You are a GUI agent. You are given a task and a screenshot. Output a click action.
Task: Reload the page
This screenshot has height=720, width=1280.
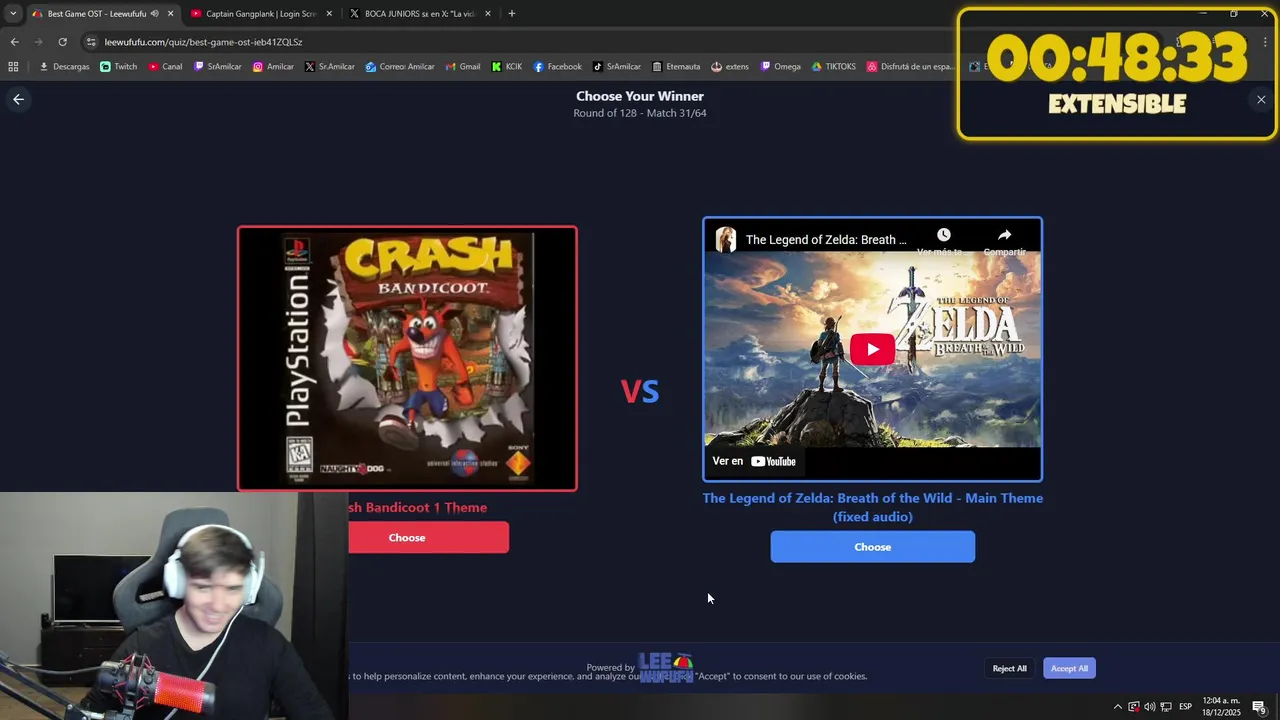pos(62,42)
